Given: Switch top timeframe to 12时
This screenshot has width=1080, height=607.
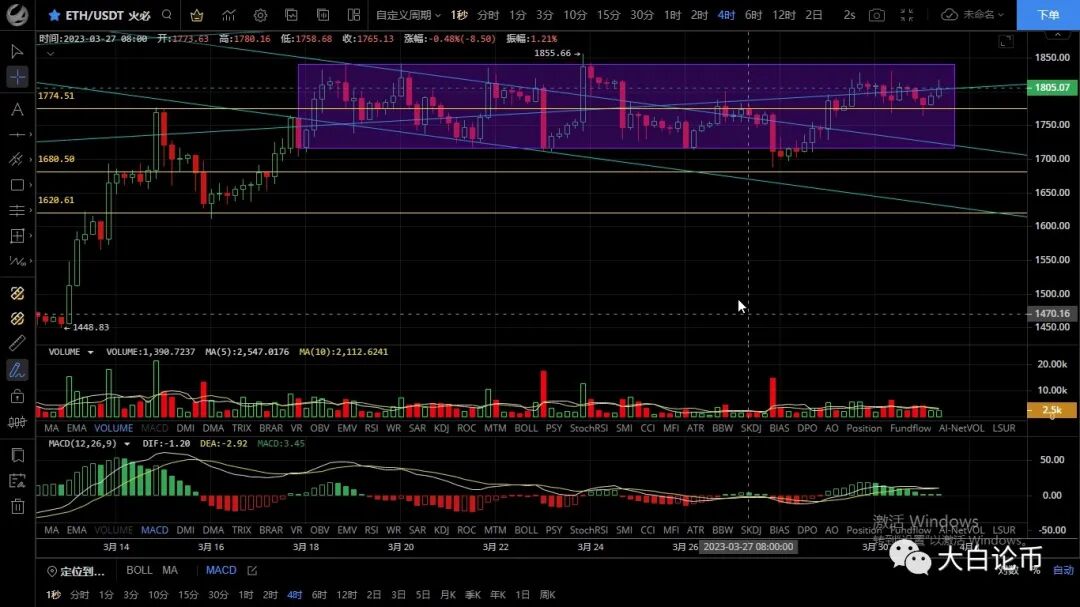Looking at the screenshot, I should (x=784, y=15).
